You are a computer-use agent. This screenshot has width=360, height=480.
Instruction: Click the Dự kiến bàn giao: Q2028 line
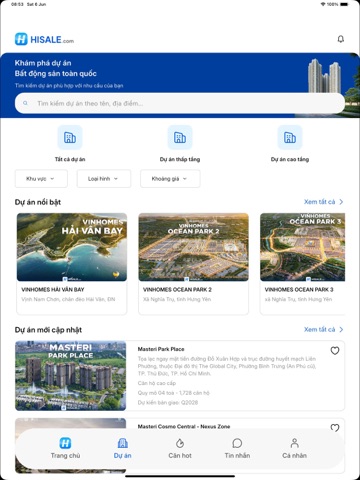pyautogui.click(x=168, y=402)
